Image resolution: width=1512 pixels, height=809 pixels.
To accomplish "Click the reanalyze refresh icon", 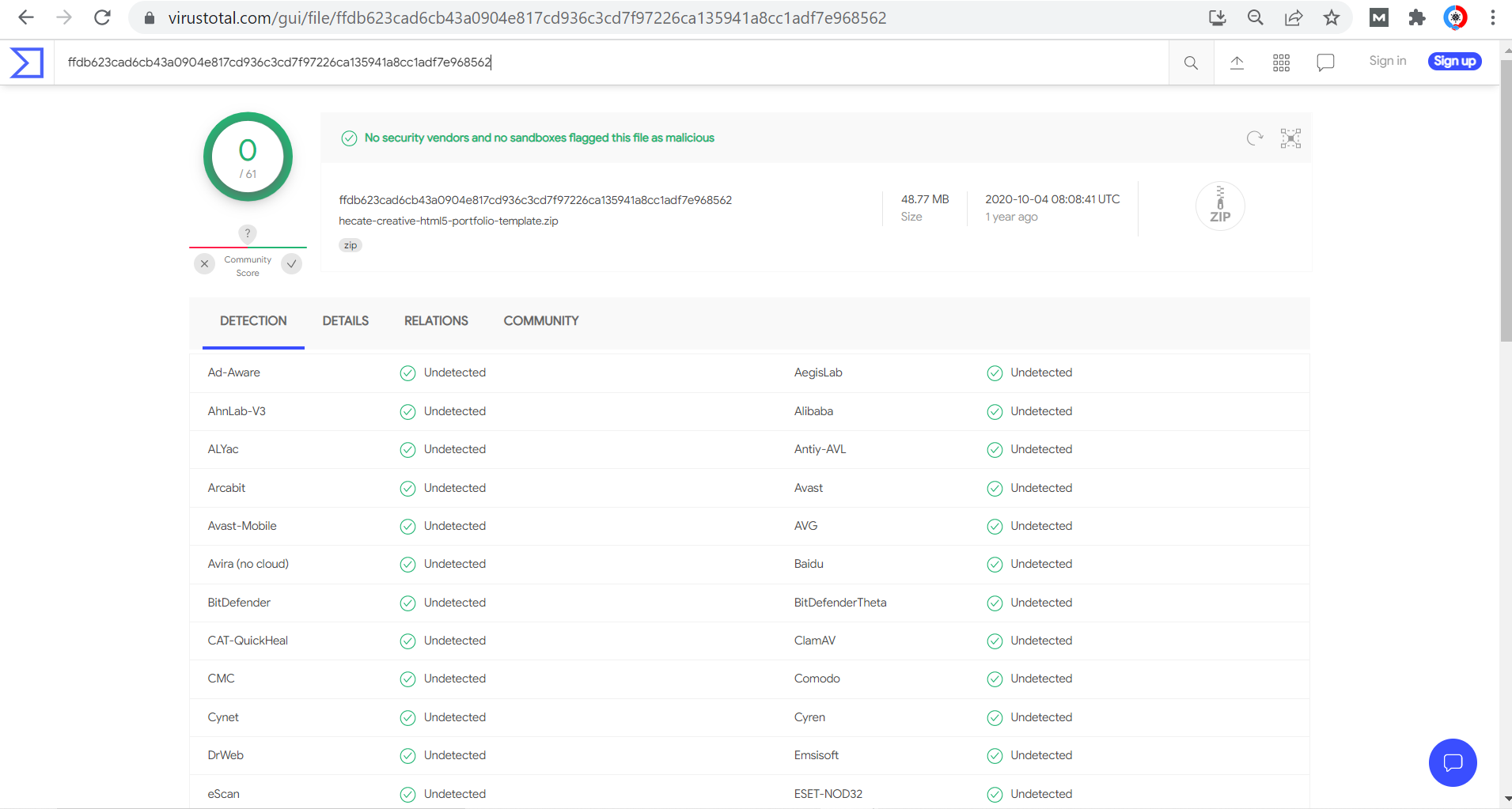I will tap(1255, 138).
